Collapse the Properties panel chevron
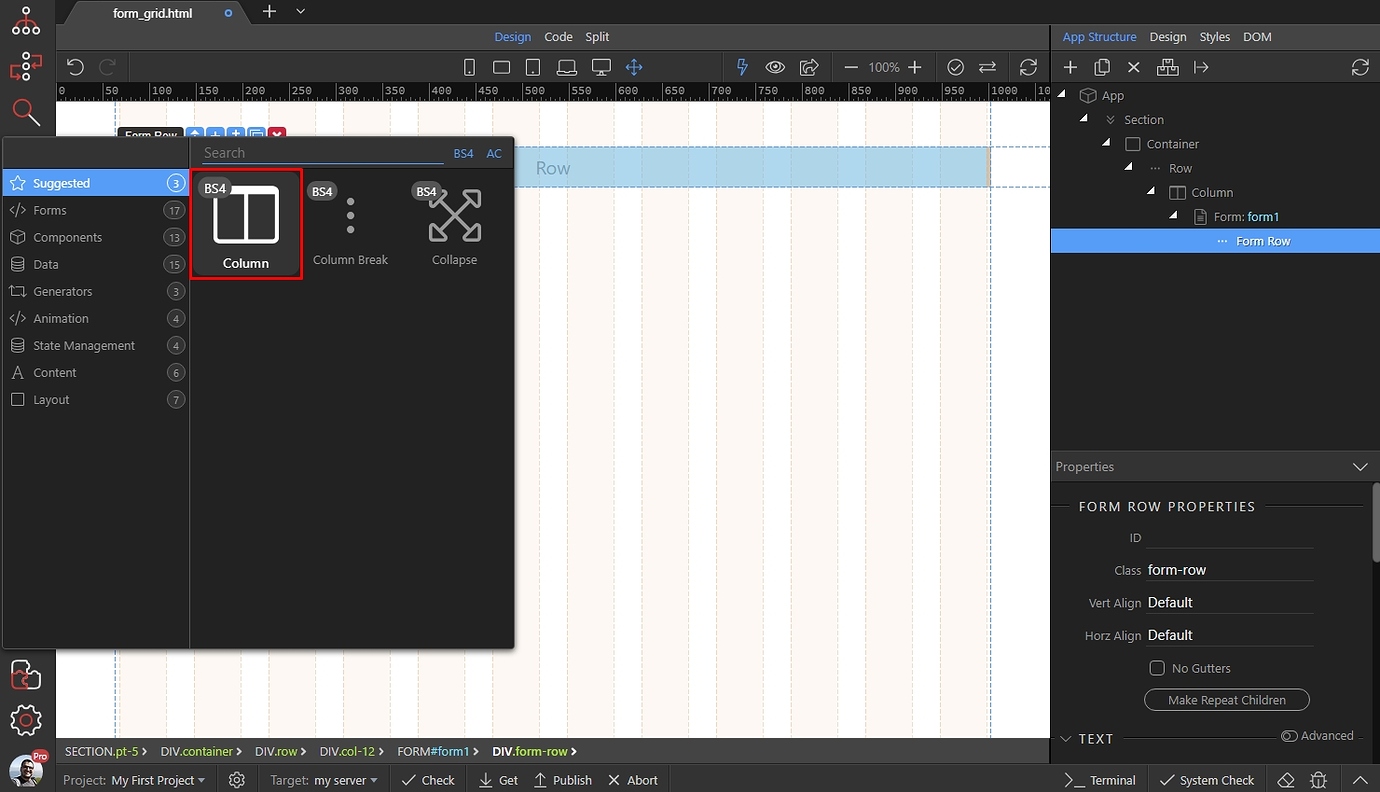This screenshot has width=1380, height=792. tap(1360, 466)
